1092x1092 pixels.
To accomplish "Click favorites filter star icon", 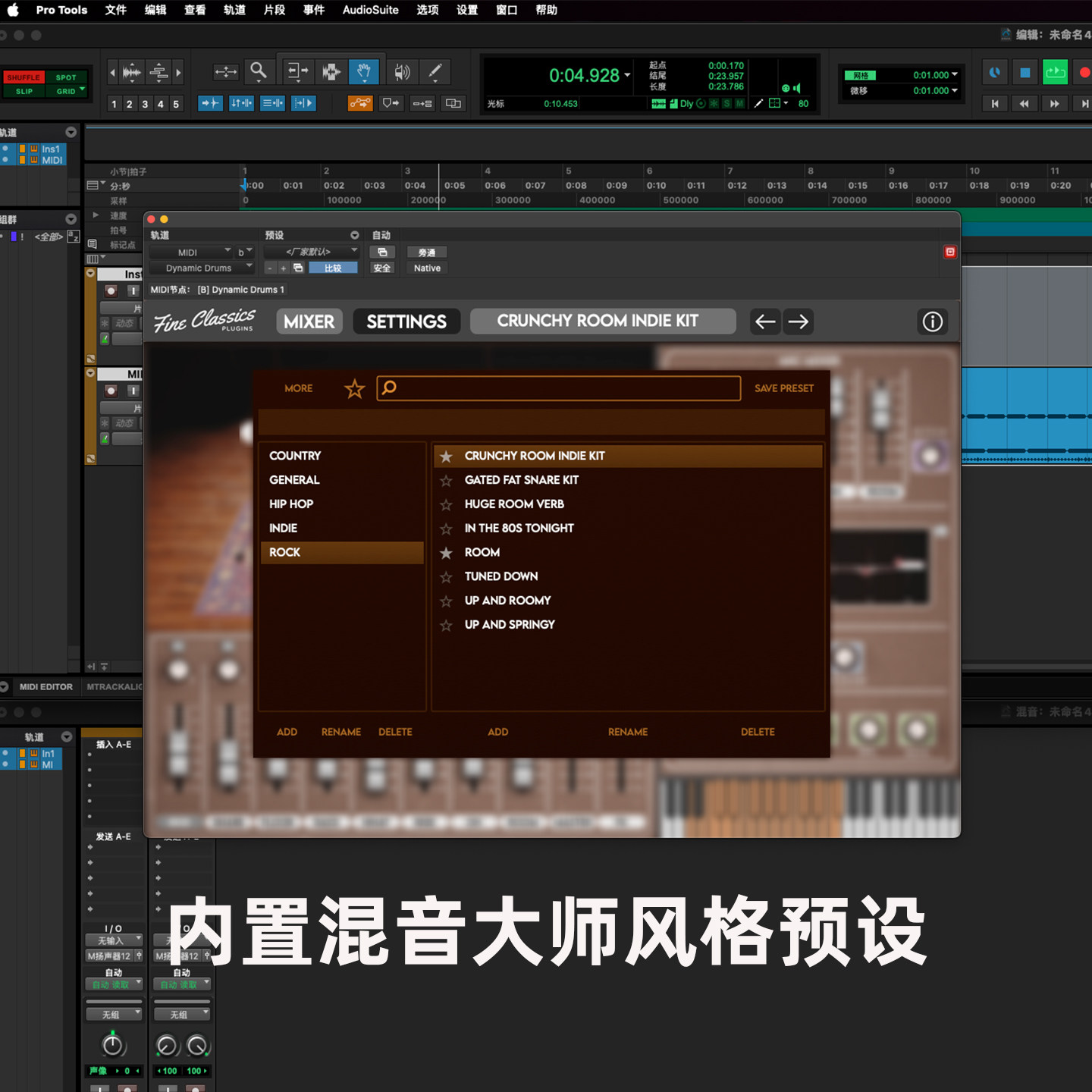I will click(x=354, y=388).
